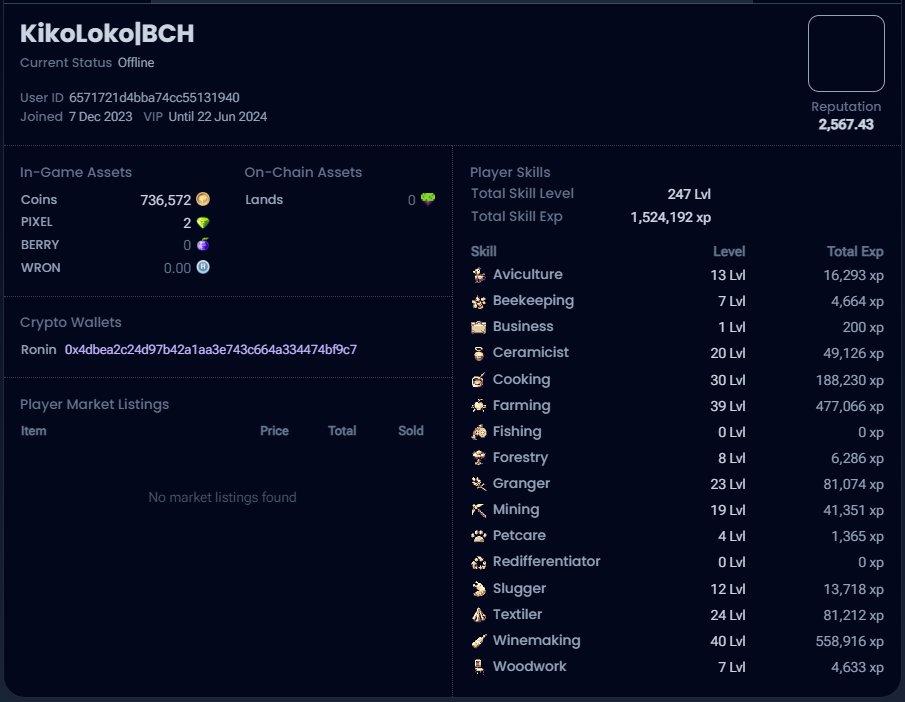Open the Ronin wallet address link
This screenshot has height=702, width=905.
coord(211,350)
